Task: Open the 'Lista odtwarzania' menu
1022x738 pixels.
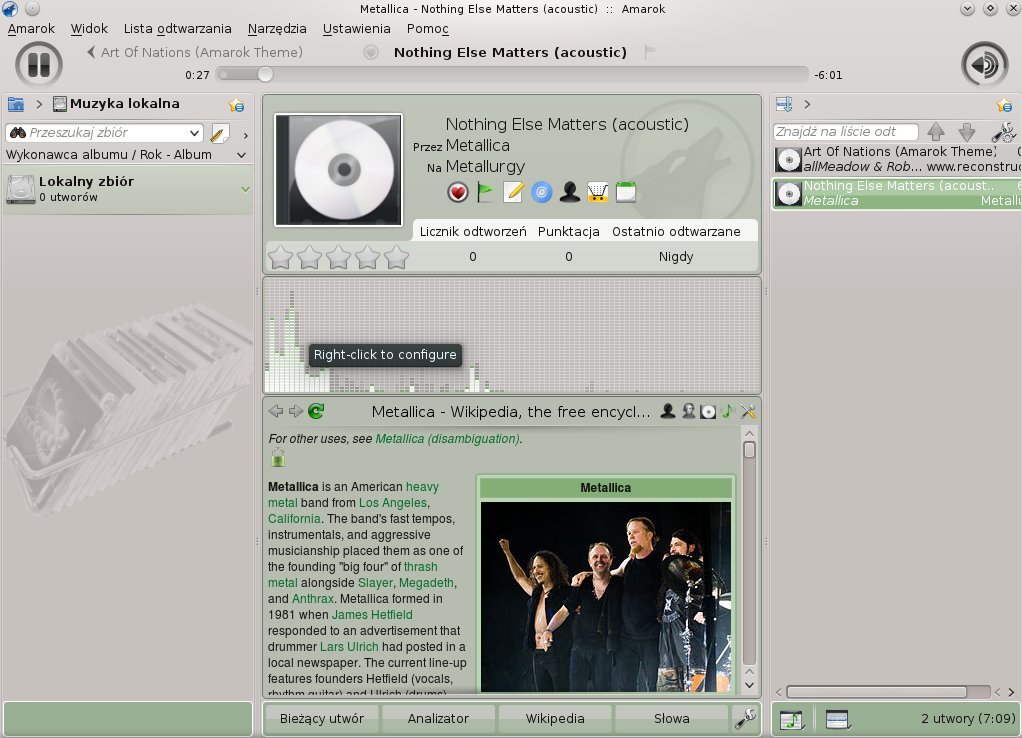Action: (177, 29)
